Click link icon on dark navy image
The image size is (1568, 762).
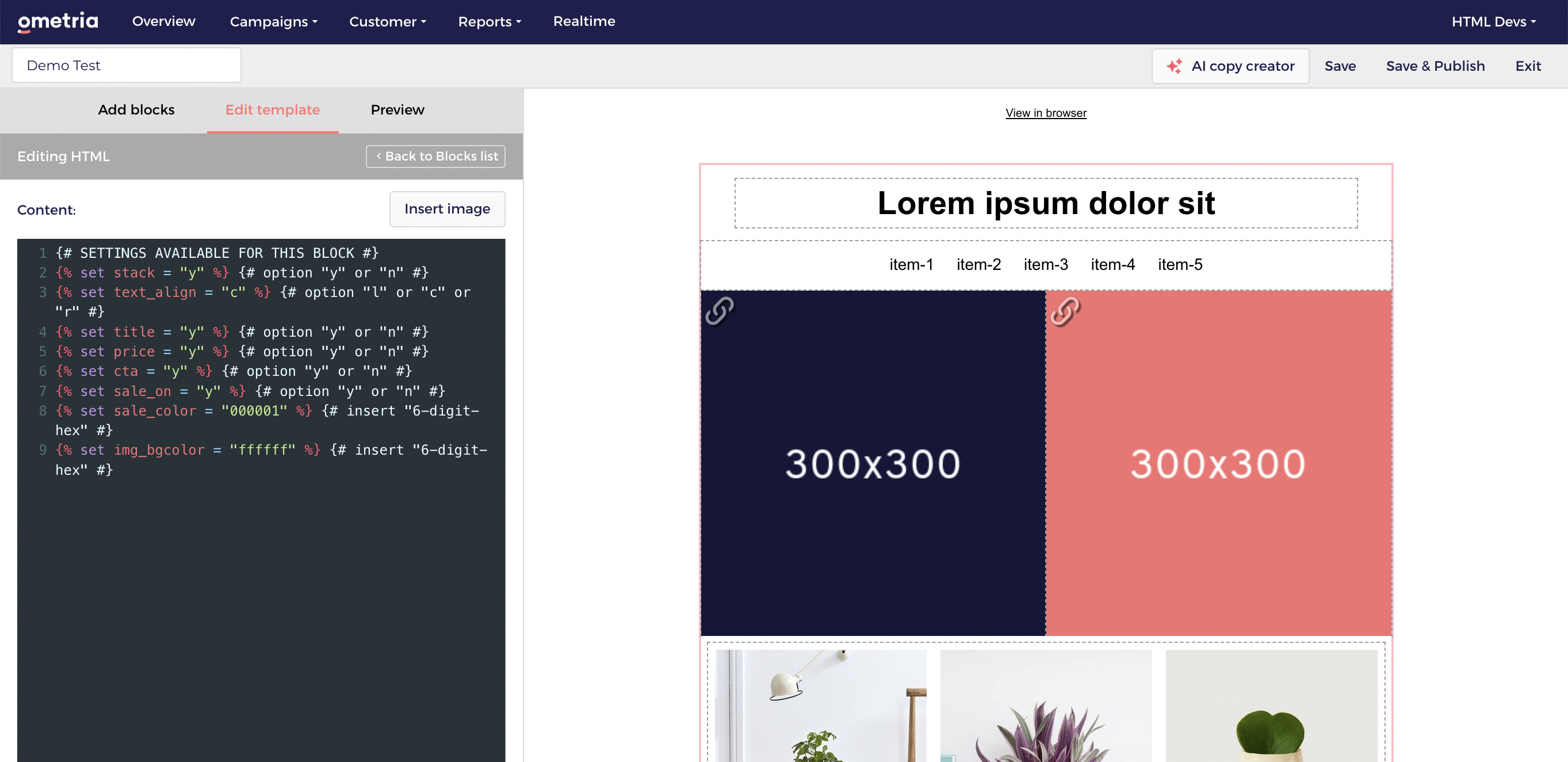click(720, 311)
